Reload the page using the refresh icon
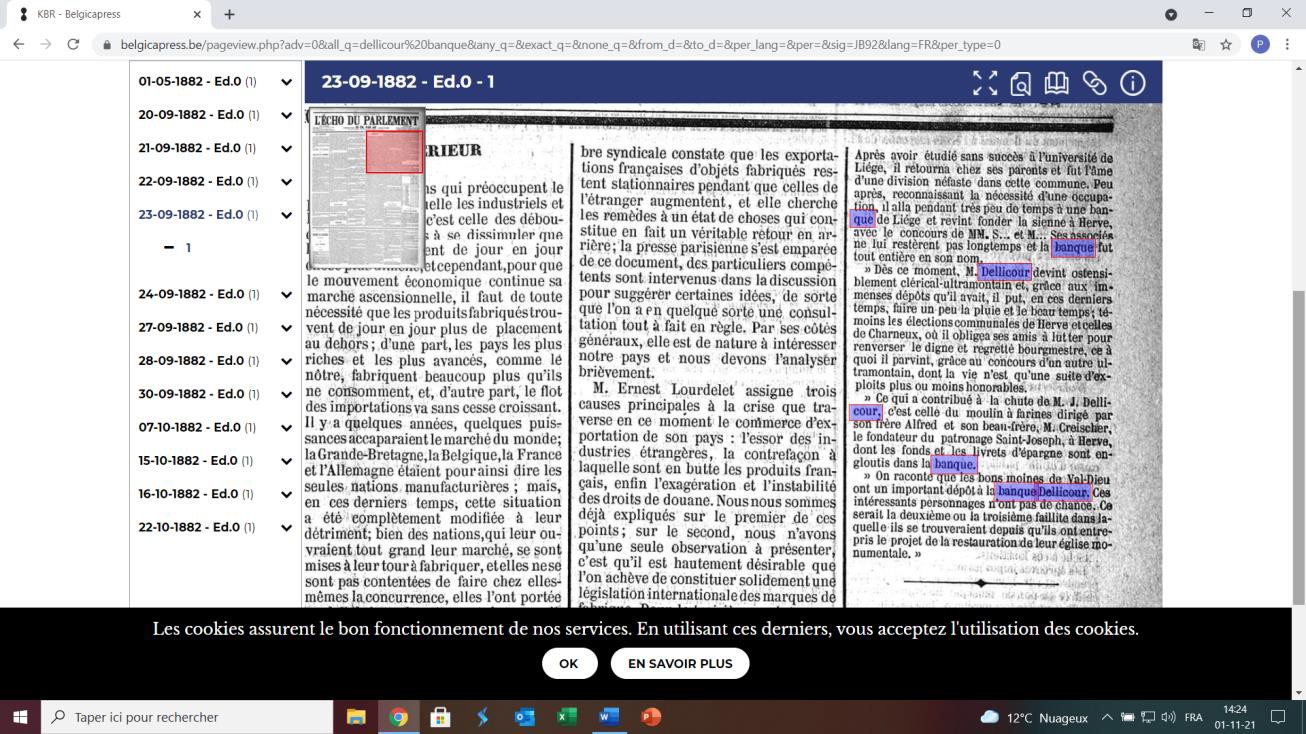 click(73, 45)
